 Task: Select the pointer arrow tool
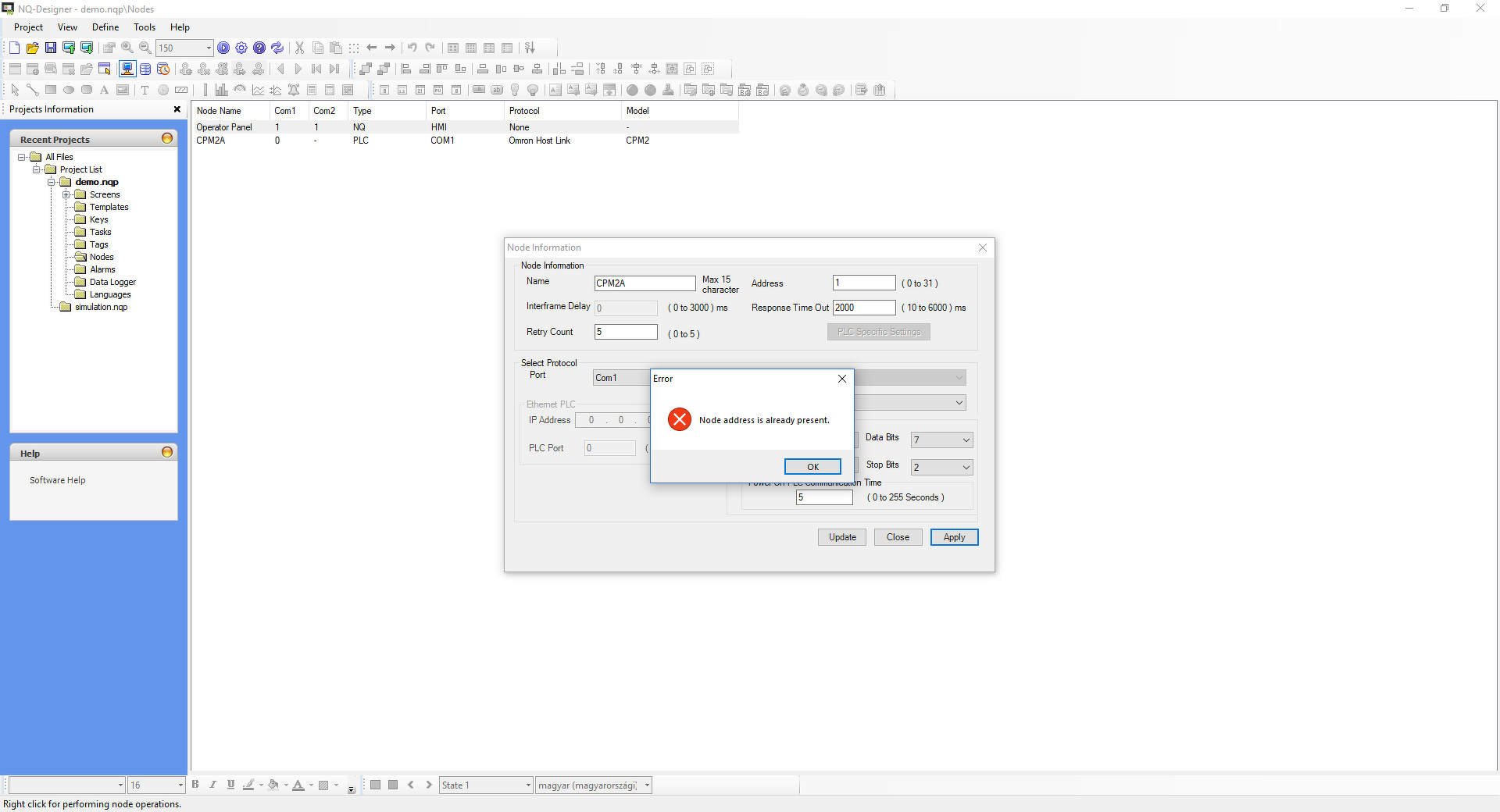click(15, 90)
